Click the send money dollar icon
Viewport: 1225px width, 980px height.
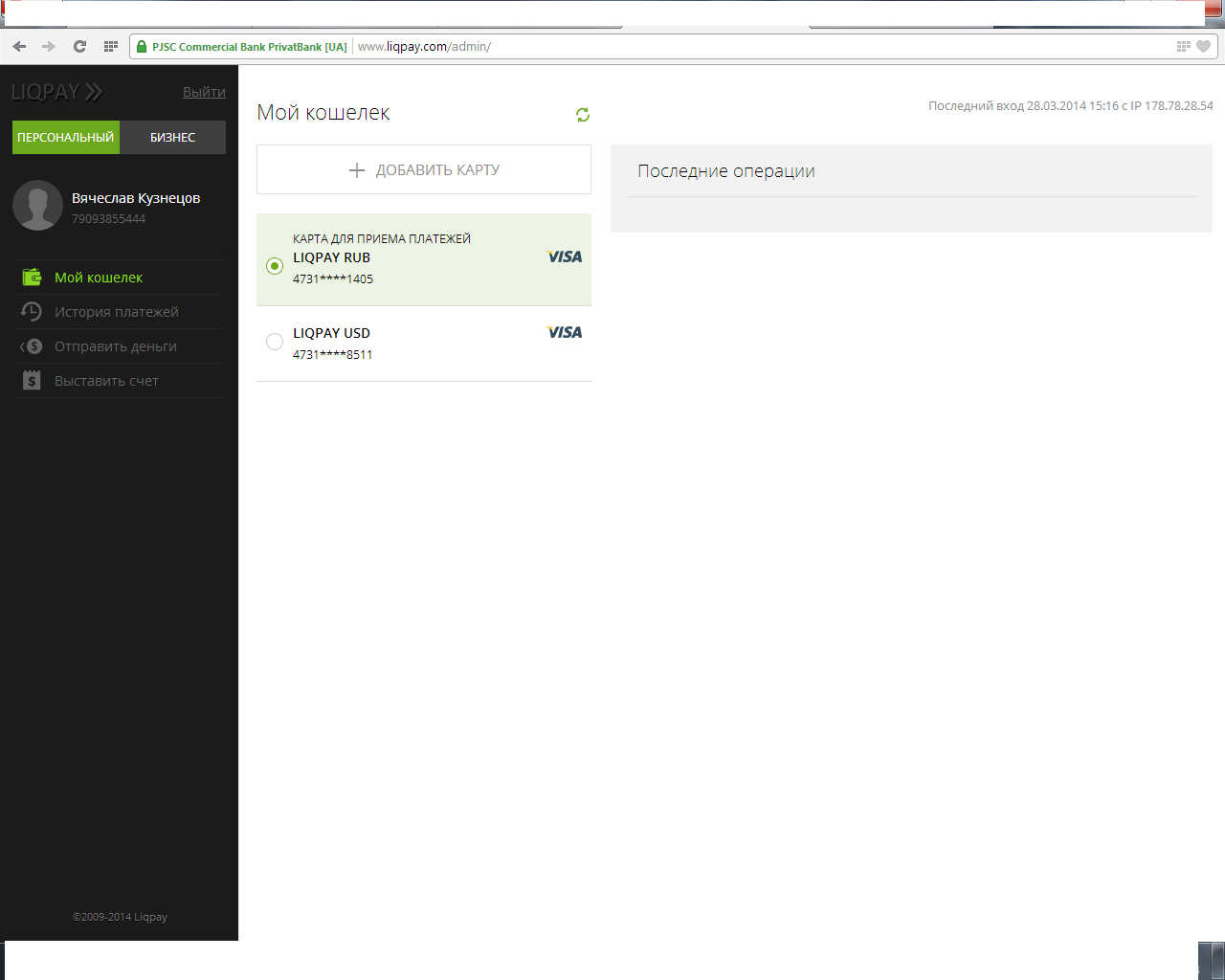click(32, 346)
